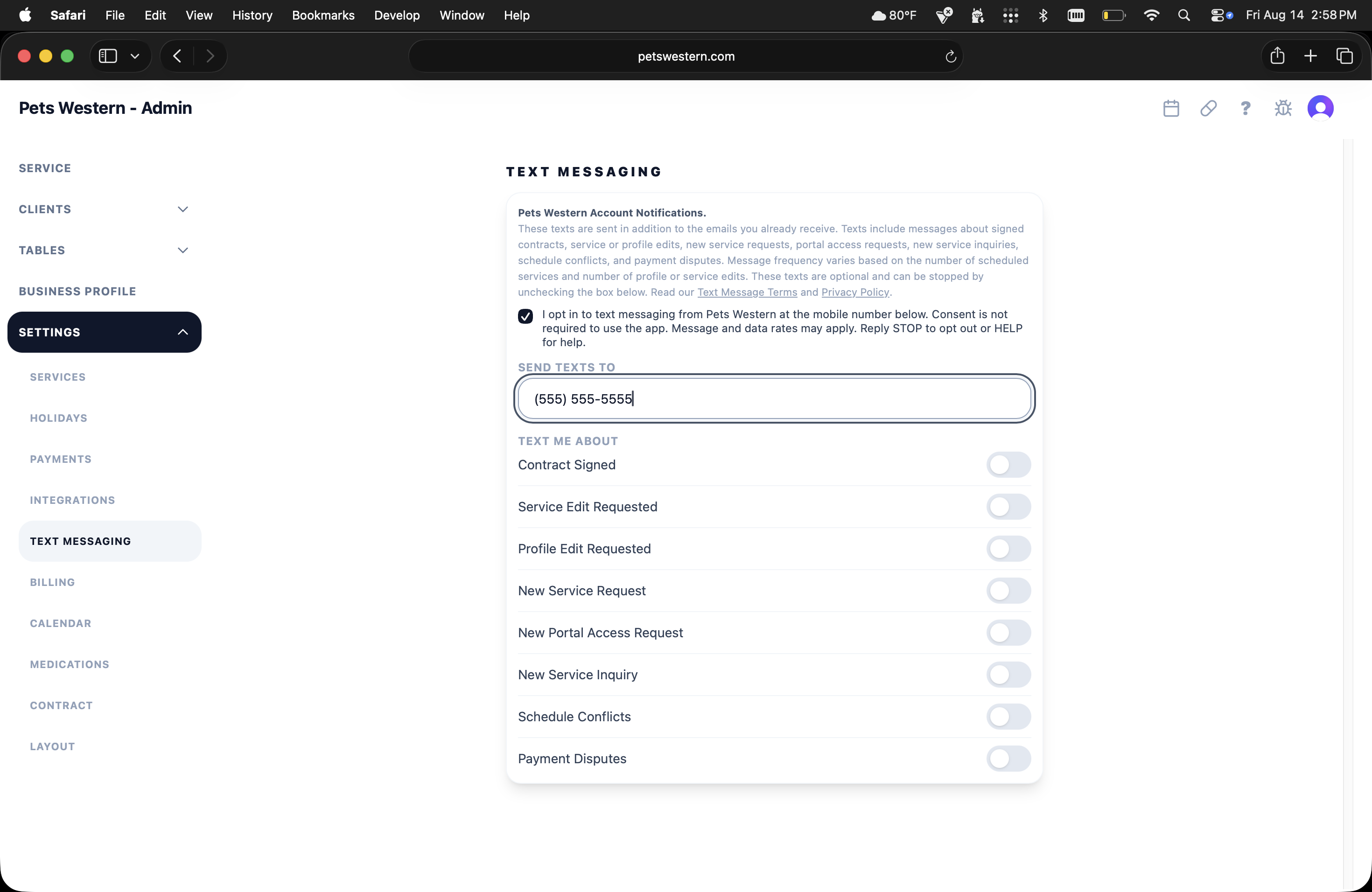This screenshot has width=1372, height=892.
Task: Go forward in Safari history
Action: pos(210,56)
